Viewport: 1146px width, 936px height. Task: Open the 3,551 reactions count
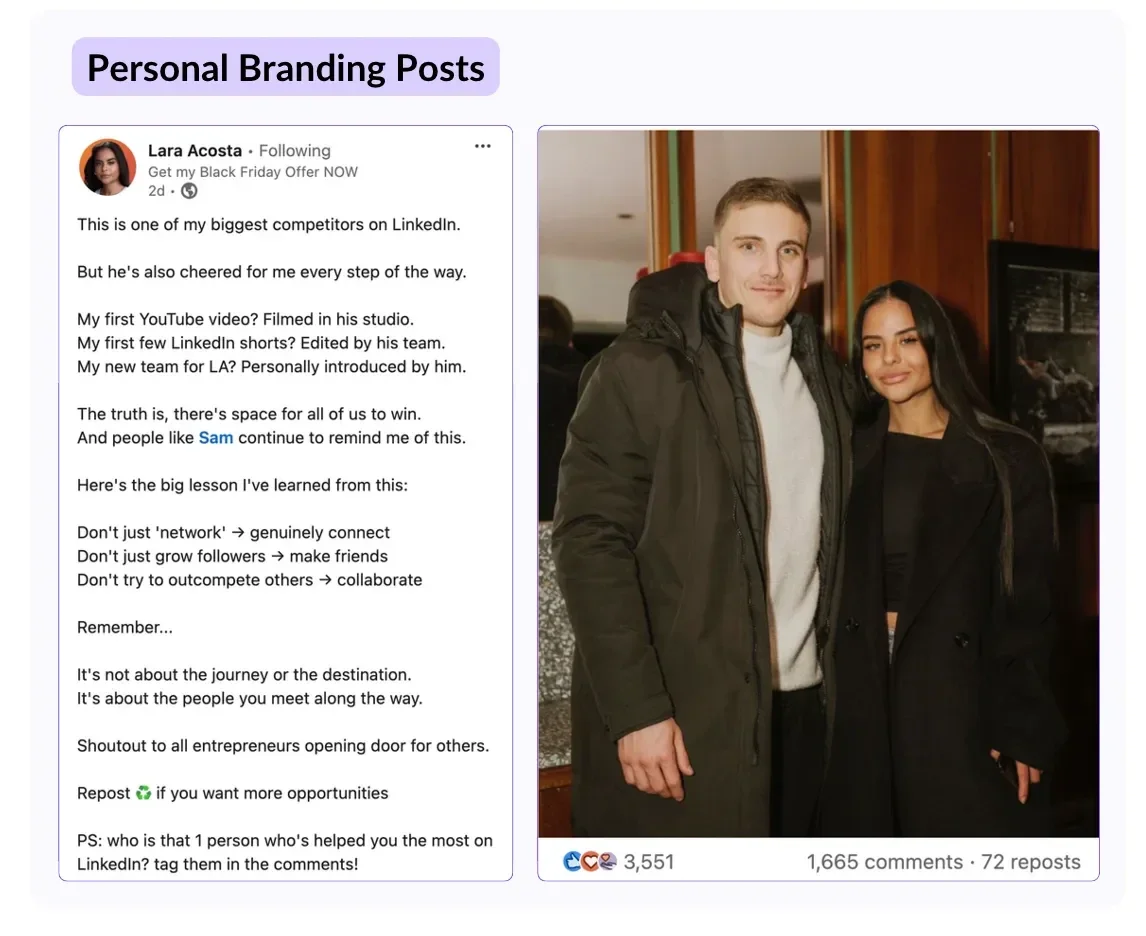tap(649, 861)
